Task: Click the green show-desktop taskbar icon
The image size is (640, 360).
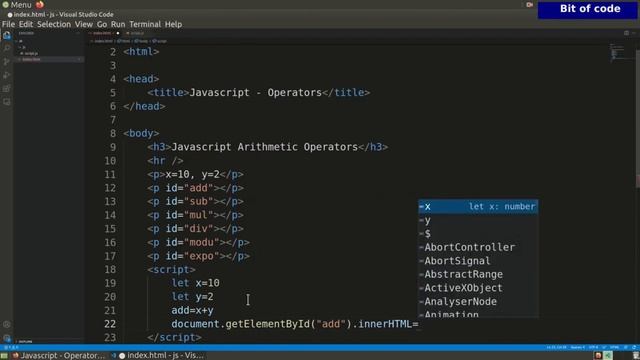Action: coord(4,356)
